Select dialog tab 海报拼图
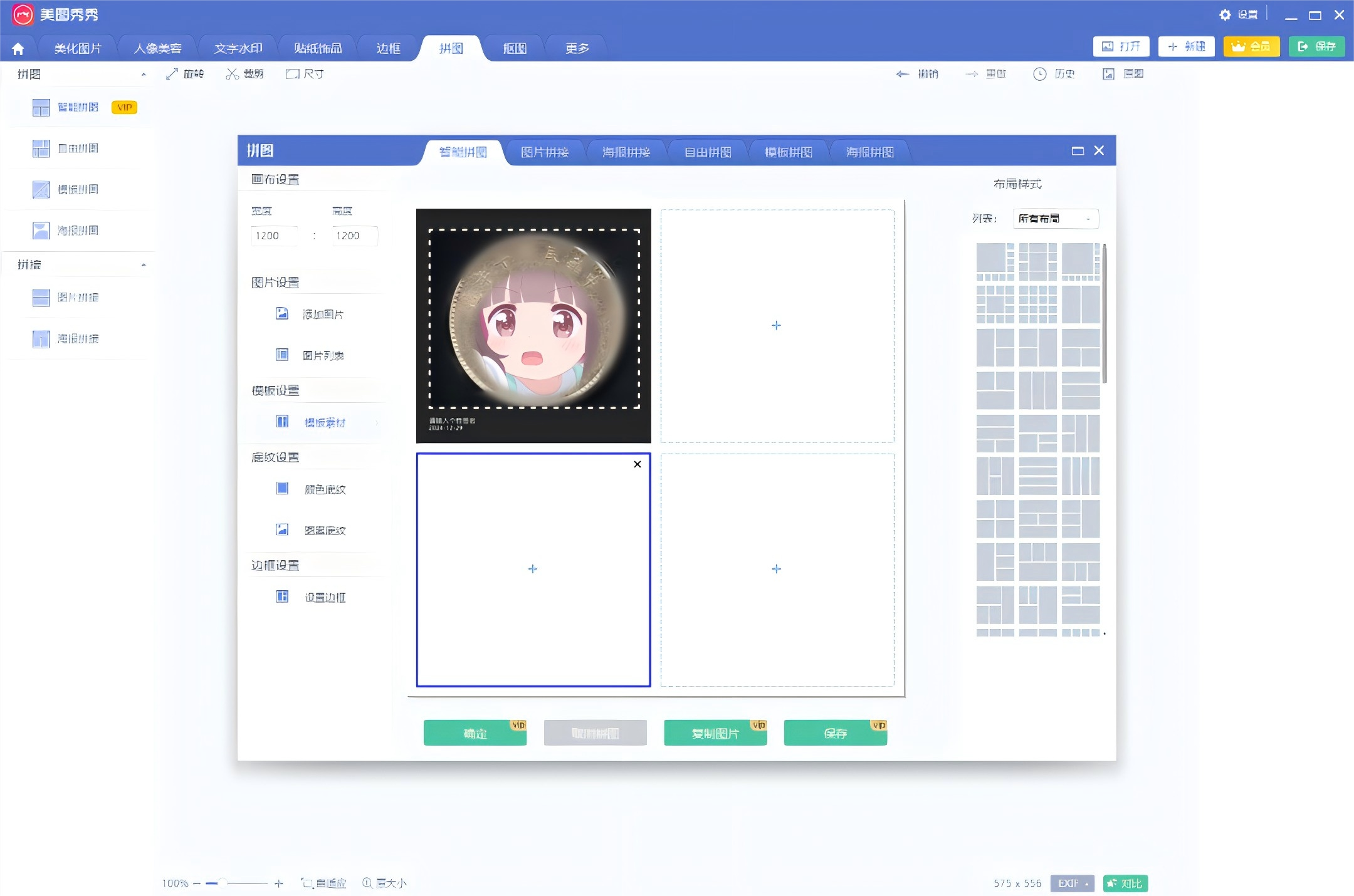 tap(870, 152)
